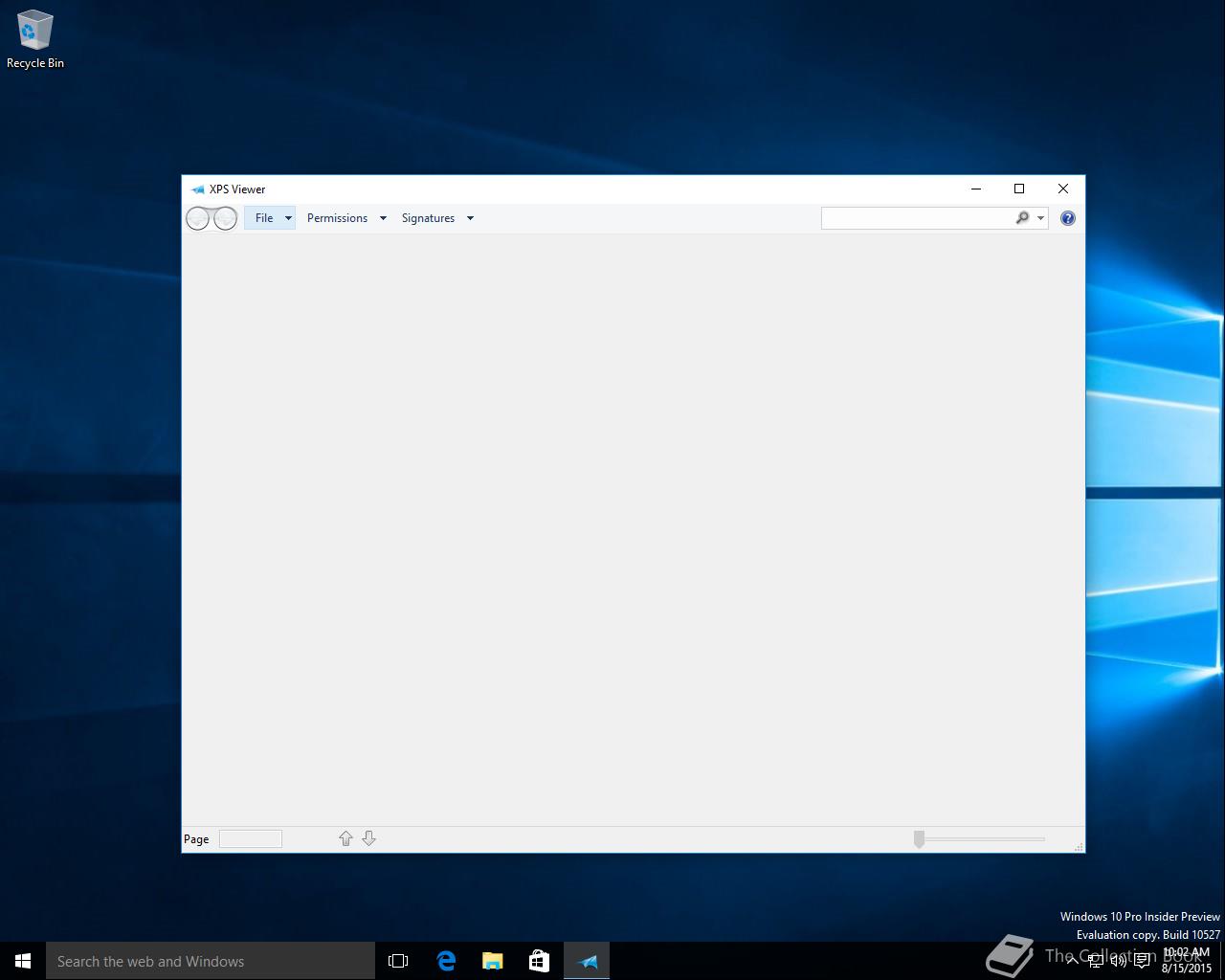Click the forward navigation arrow button
Screen dimensions: 1225x980
pos(225,219)
